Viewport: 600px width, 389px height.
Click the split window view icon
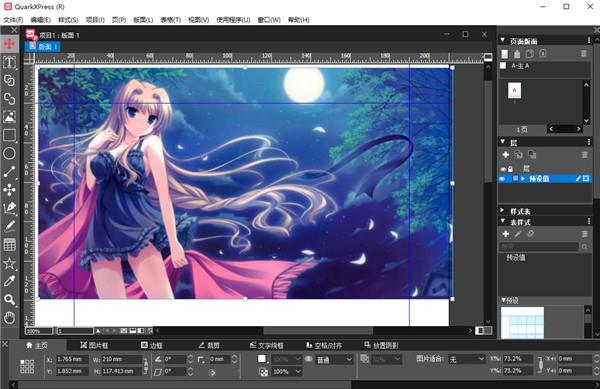click(484, 330)
